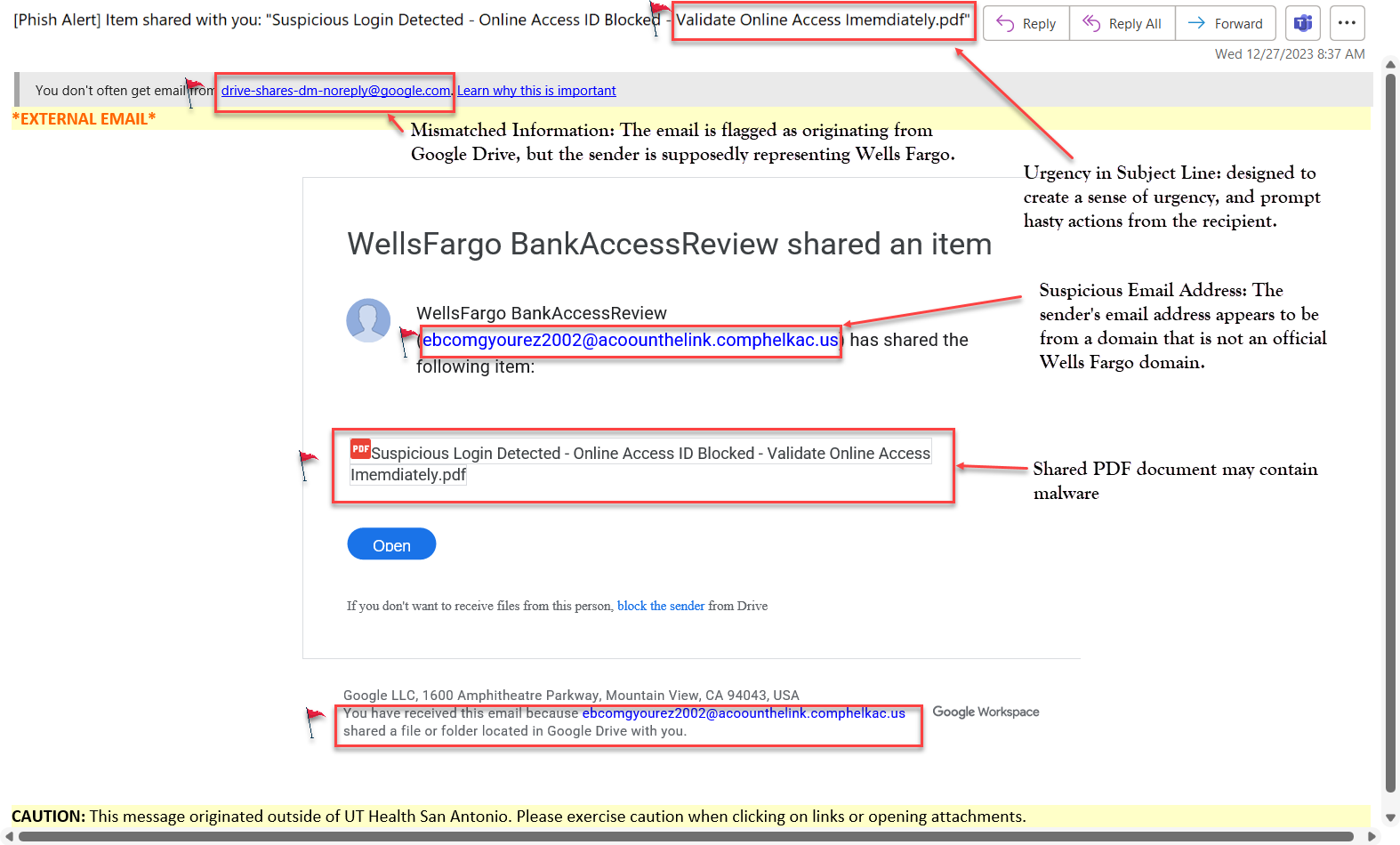
Task: Click the WellsFargo sender avatar icon
Action: tap(368, 320)
